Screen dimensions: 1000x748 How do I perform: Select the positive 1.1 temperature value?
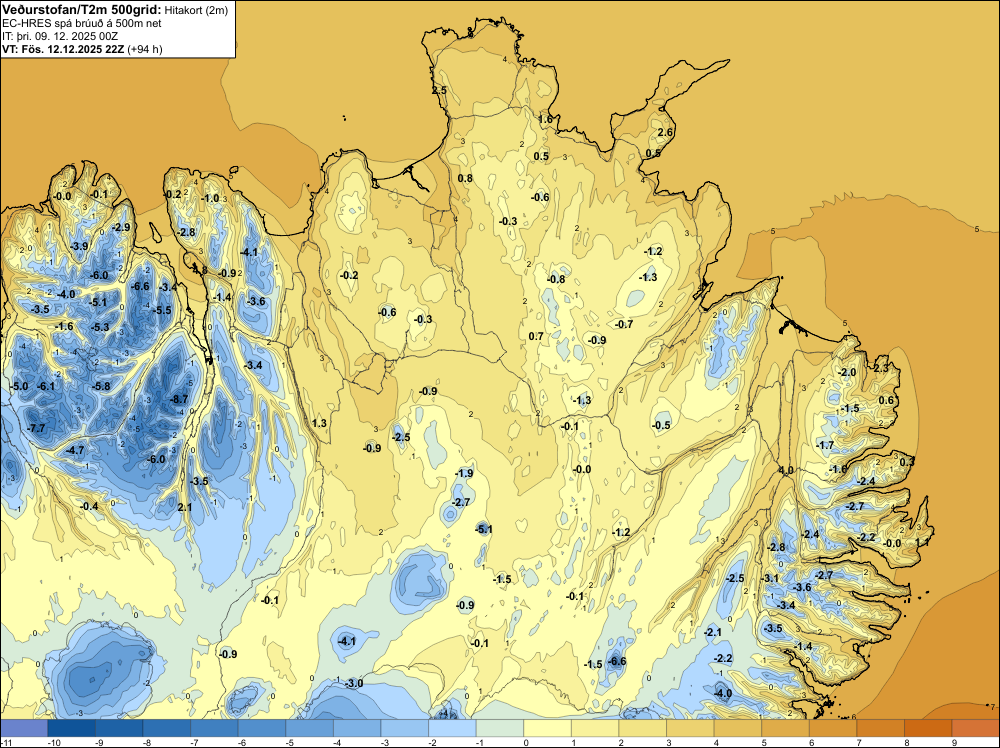923,542
